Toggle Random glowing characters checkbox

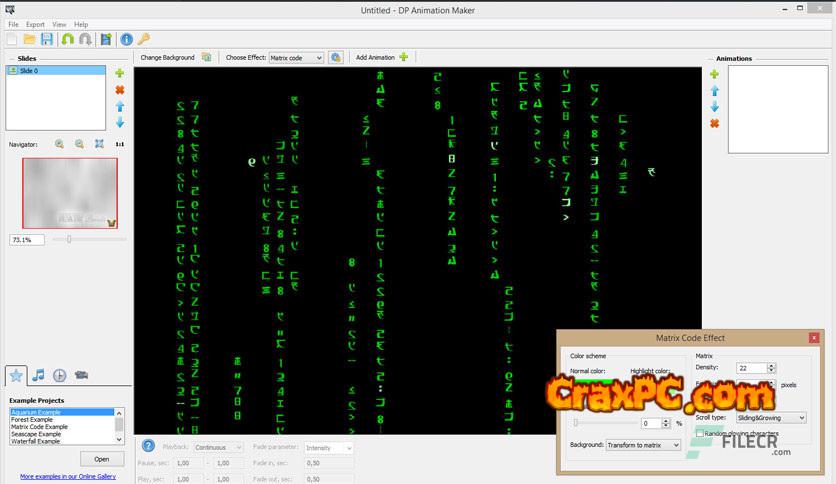coord(700,433)
